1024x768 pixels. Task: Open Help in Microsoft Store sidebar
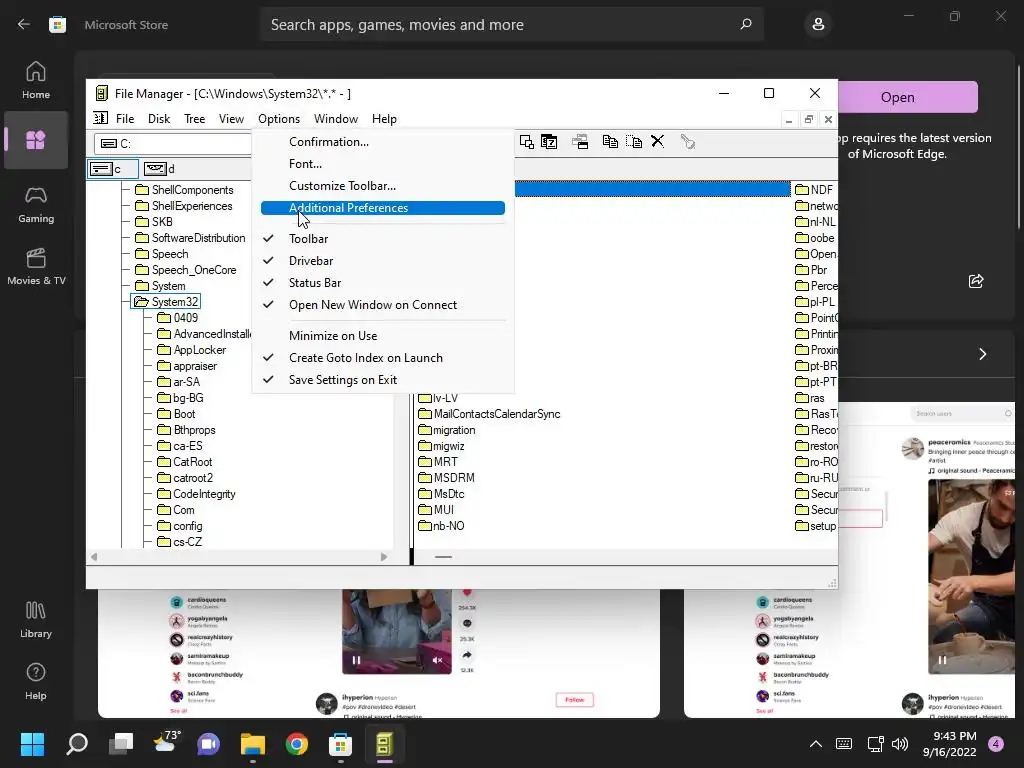(36, 682)
